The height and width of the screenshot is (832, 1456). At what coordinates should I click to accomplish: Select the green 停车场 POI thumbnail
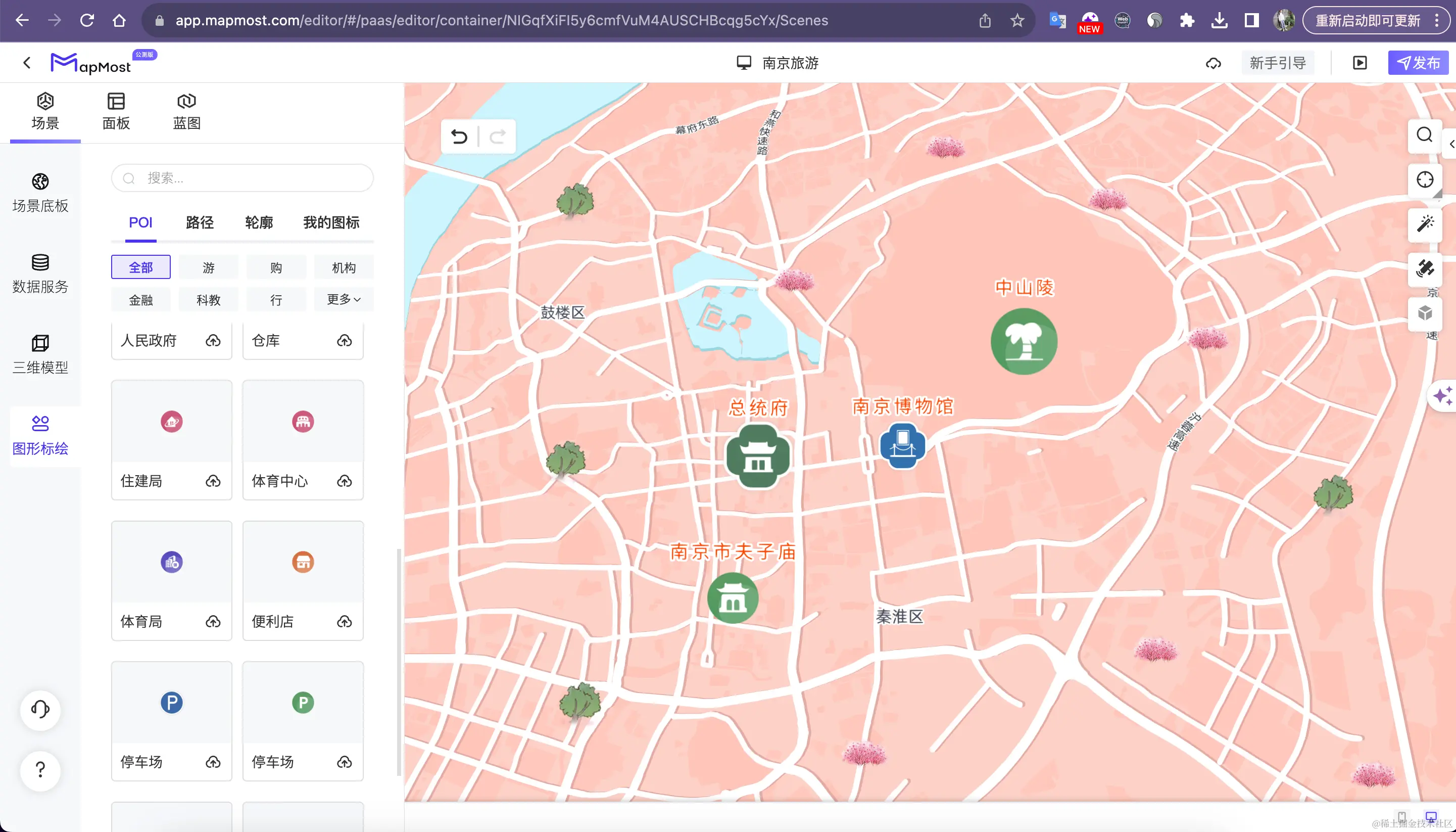[x=303, y=703]
